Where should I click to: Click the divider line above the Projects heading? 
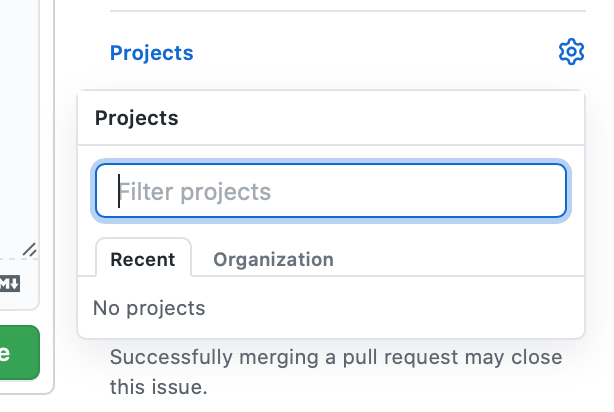pos(348,11)
